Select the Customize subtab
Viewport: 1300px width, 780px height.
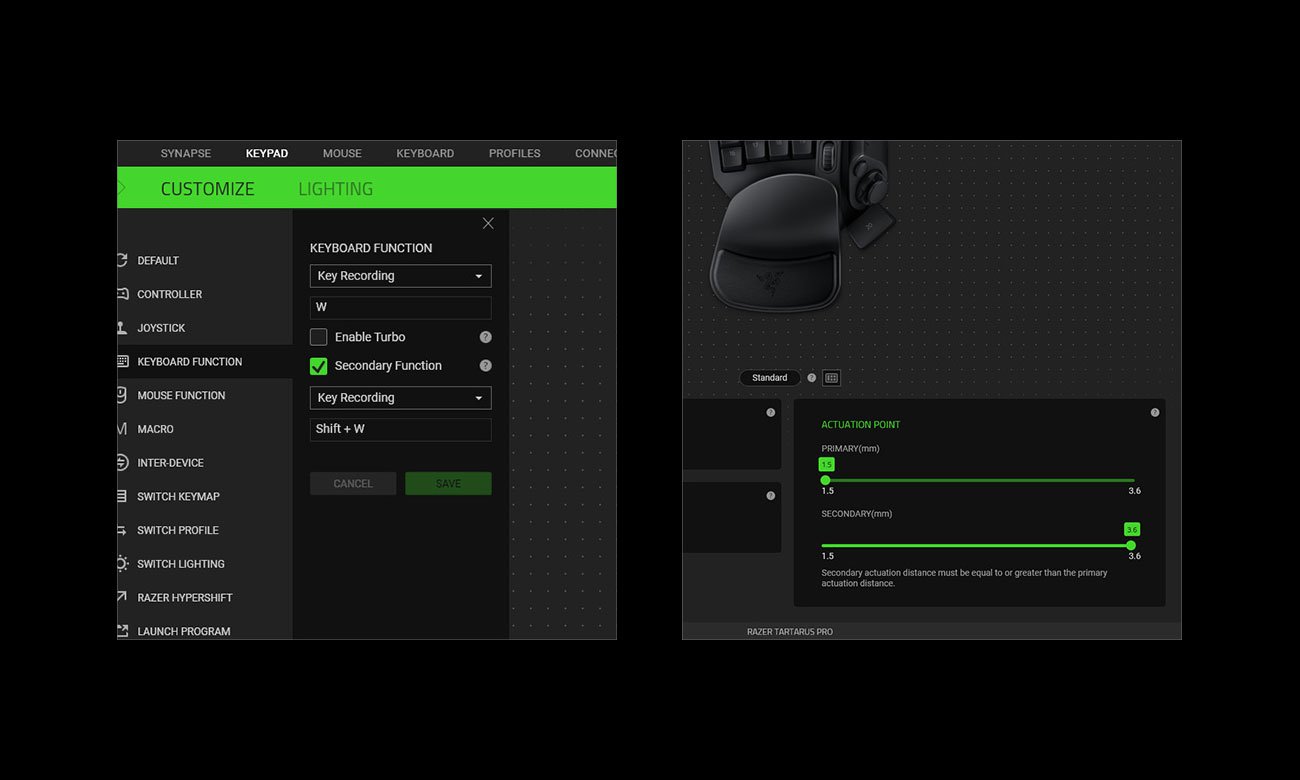[208, 189]
